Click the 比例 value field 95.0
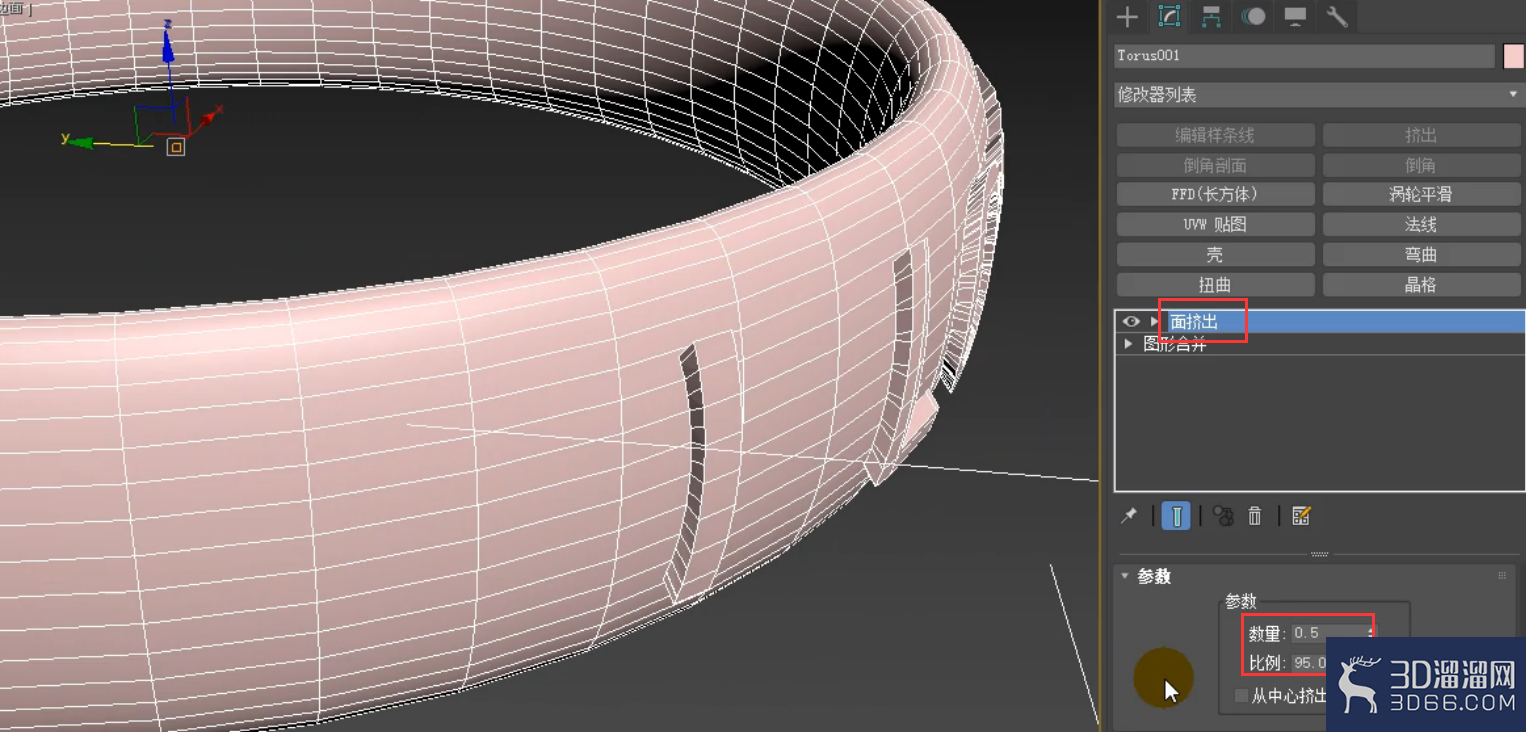Screen dimensions: 1526x732 (1310, 663)
